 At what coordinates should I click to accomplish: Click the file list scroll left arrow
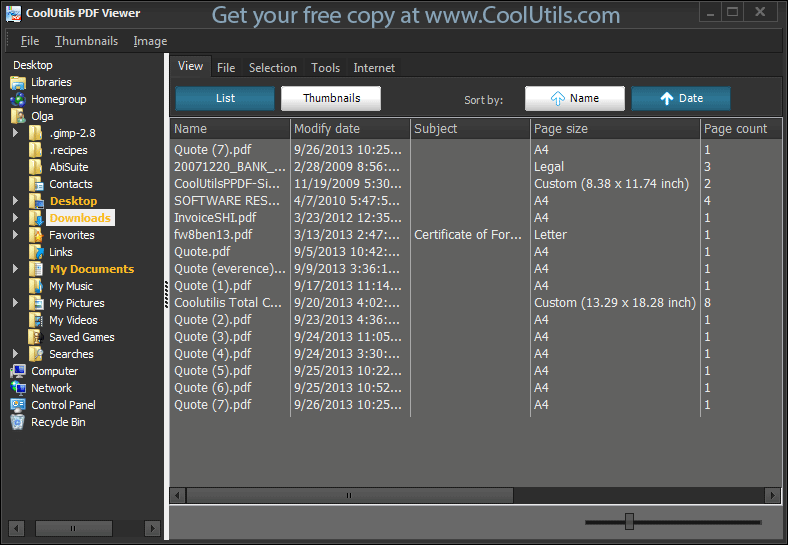point(177,496)
